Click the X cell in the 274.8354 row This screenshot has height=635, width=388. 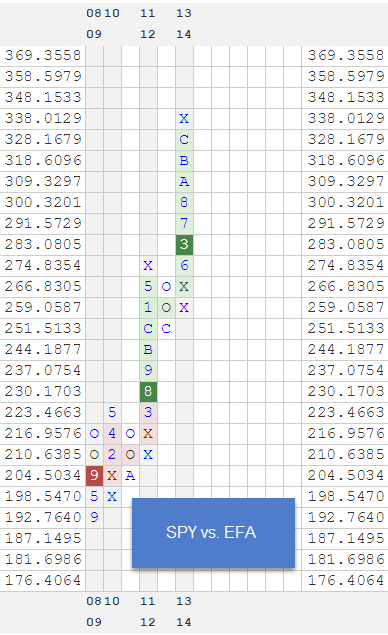click(x=148, y=266)
